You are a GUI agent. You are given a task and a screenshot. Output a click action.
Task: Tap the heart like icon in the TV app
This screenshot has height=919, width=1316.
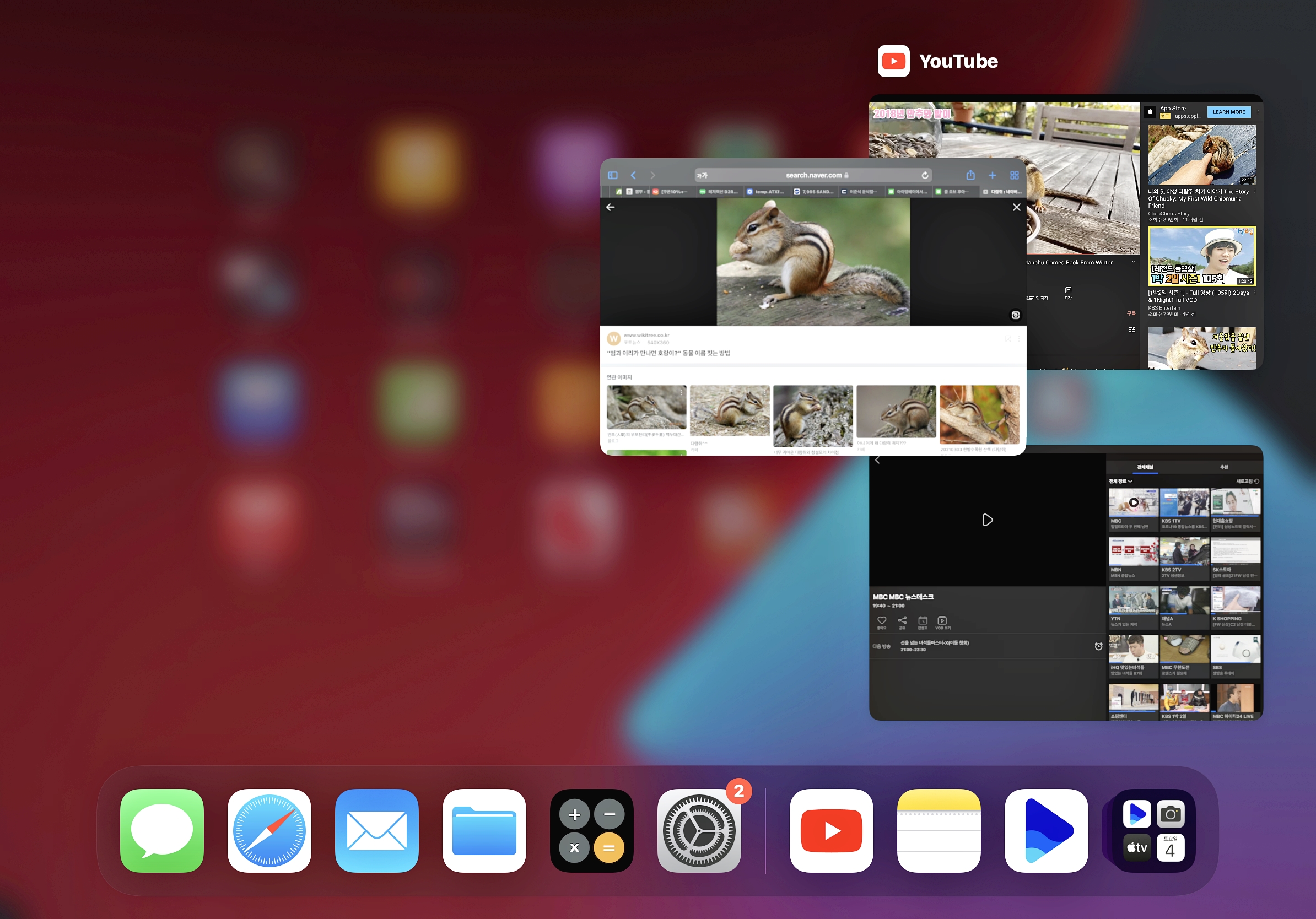pos(882,621)
